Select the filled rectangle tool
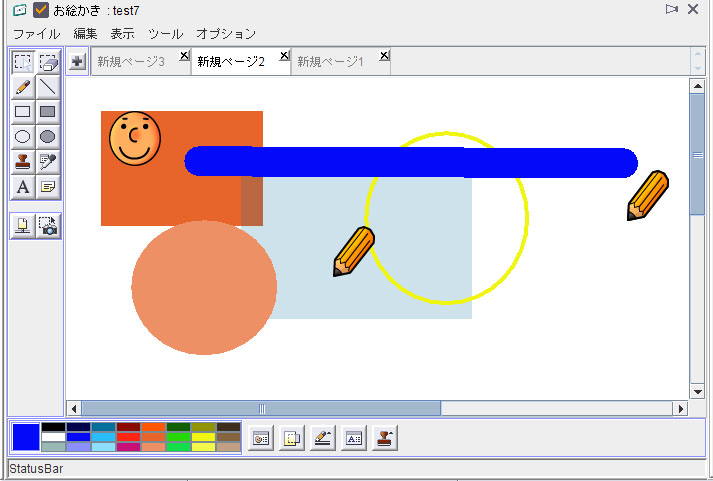This screenshot has height=481, width=713. coord(48,112)
